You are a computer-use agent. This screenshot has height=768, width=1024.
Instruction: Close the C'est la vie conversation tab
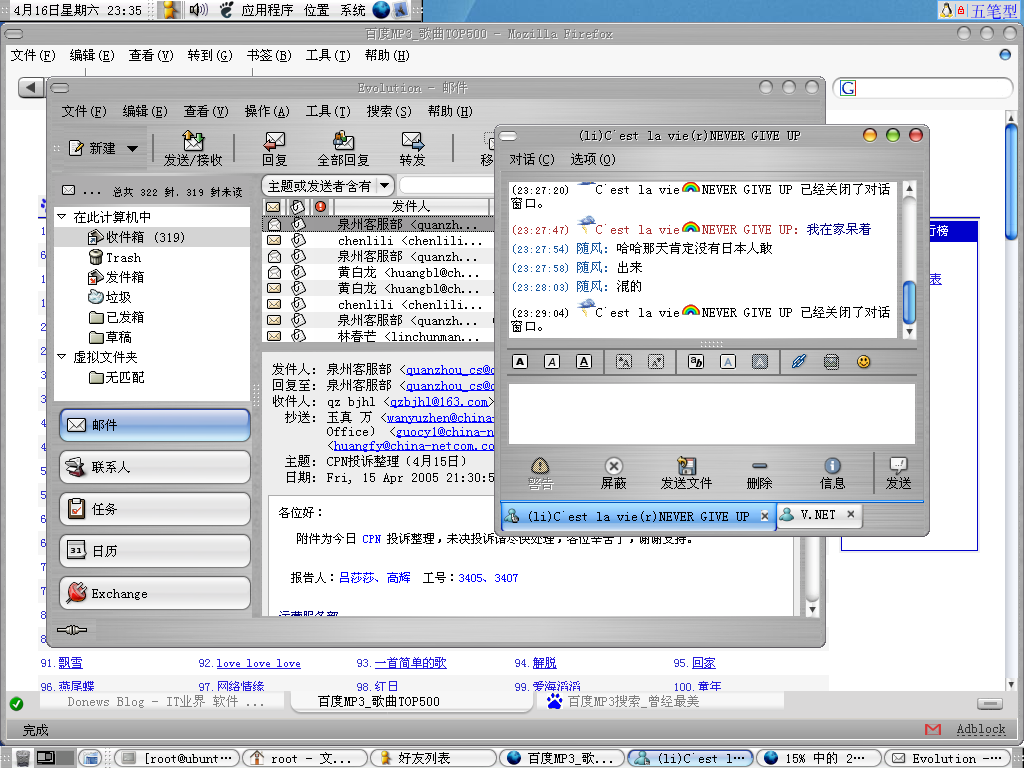tap(765, 516)
